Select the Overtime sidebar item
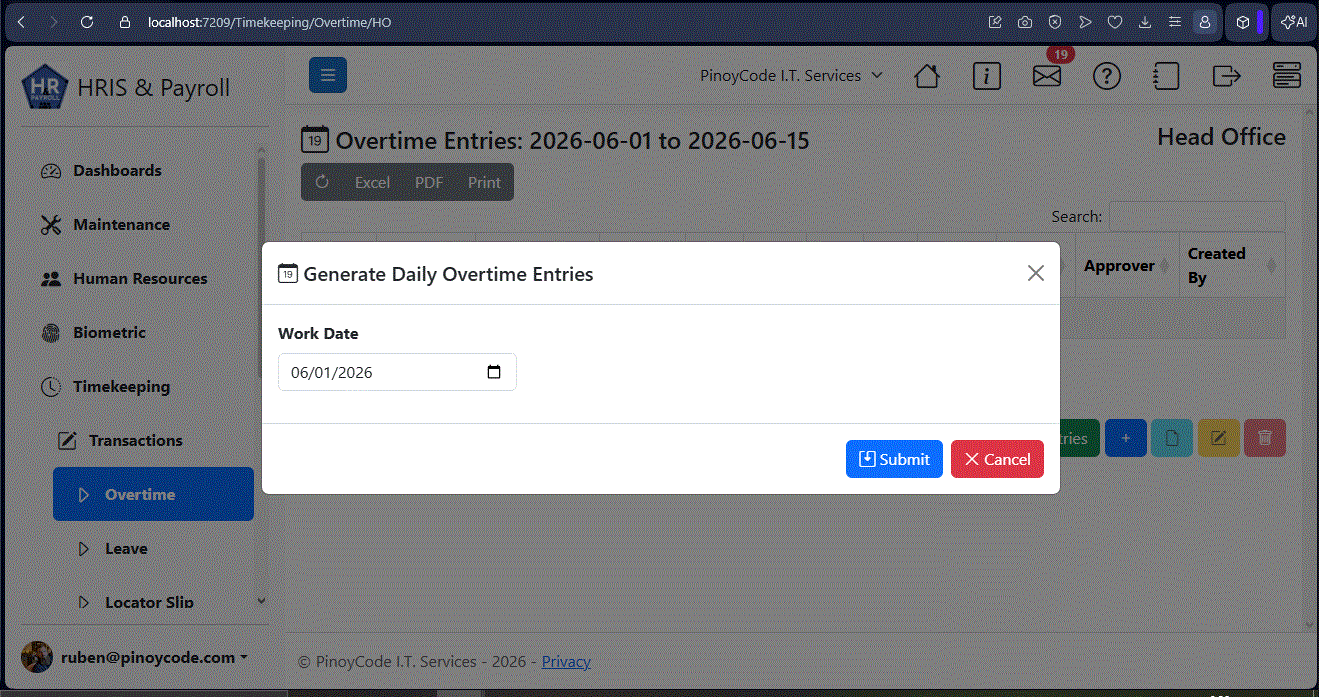 pyautogui.click(x=153, y=494)
